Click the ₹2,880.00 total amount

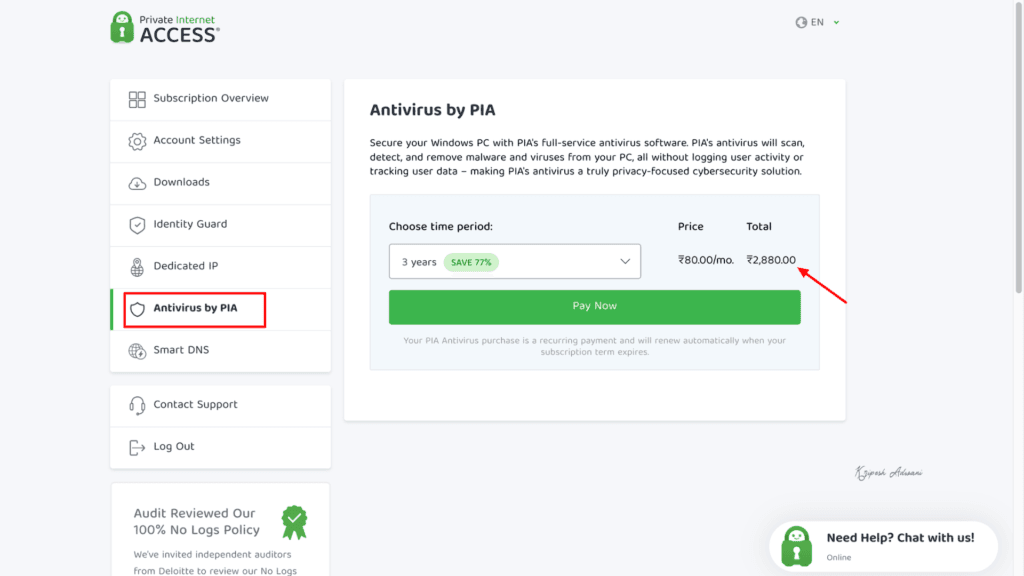tap(771, 260)
